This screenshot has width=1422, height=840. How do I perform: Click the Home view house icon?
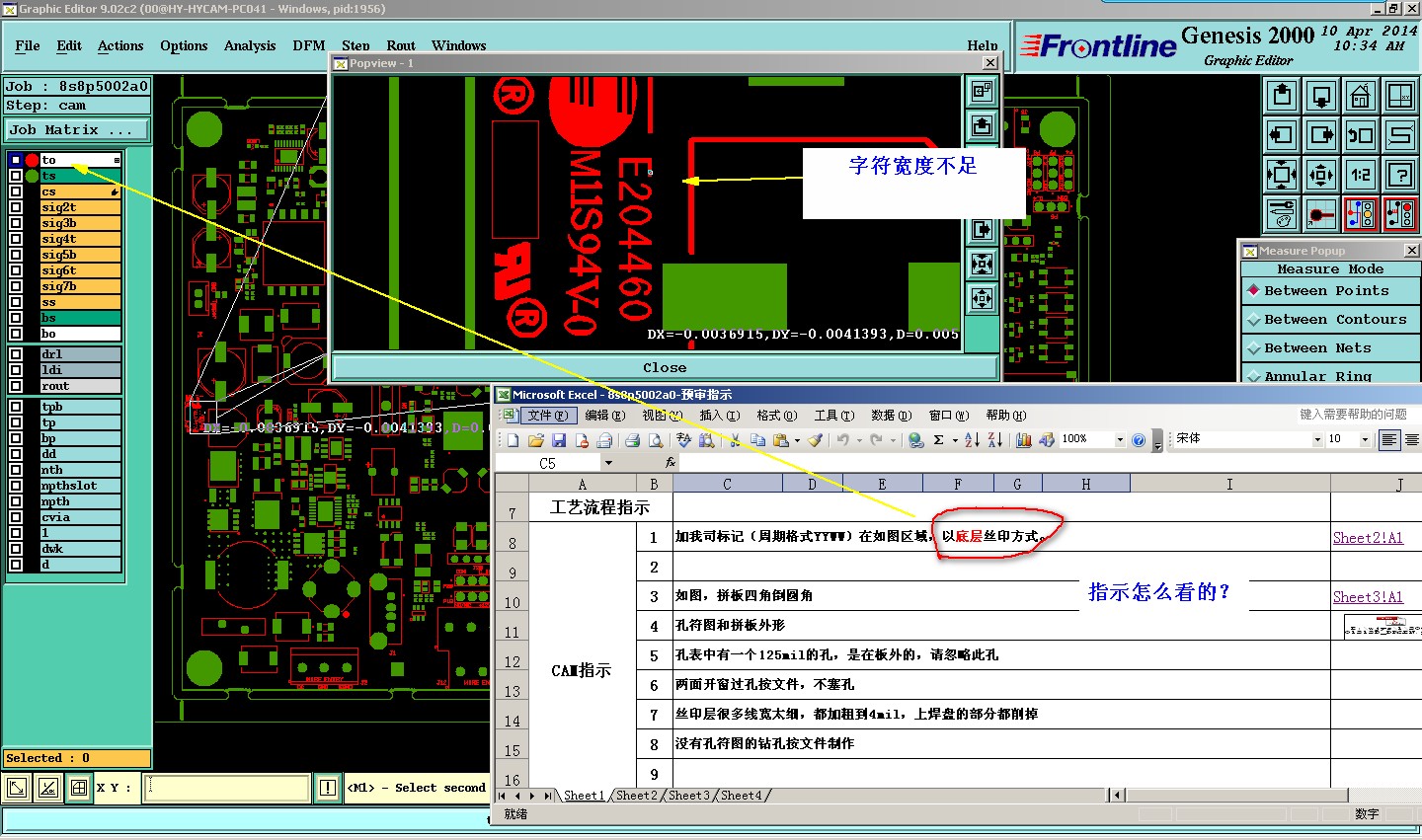coord(1361,97)
